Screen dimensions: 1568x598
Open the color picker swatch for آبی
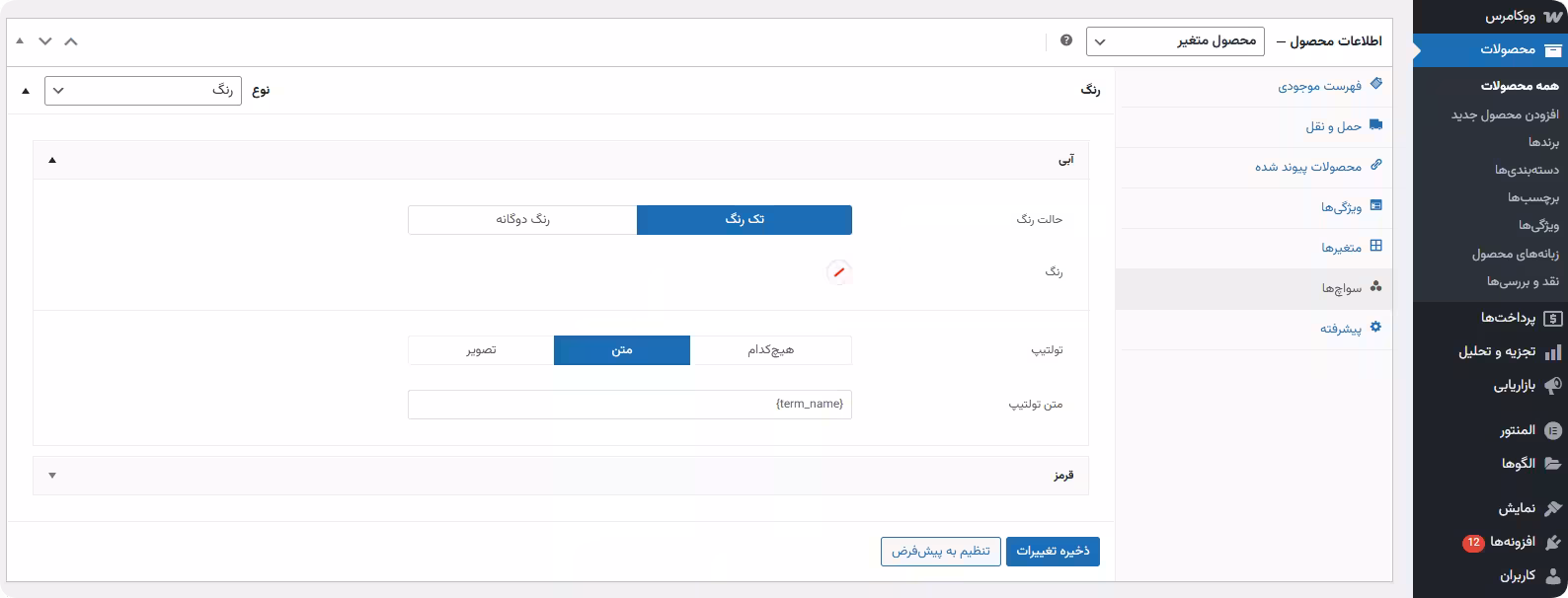click(x=839, y=272)
